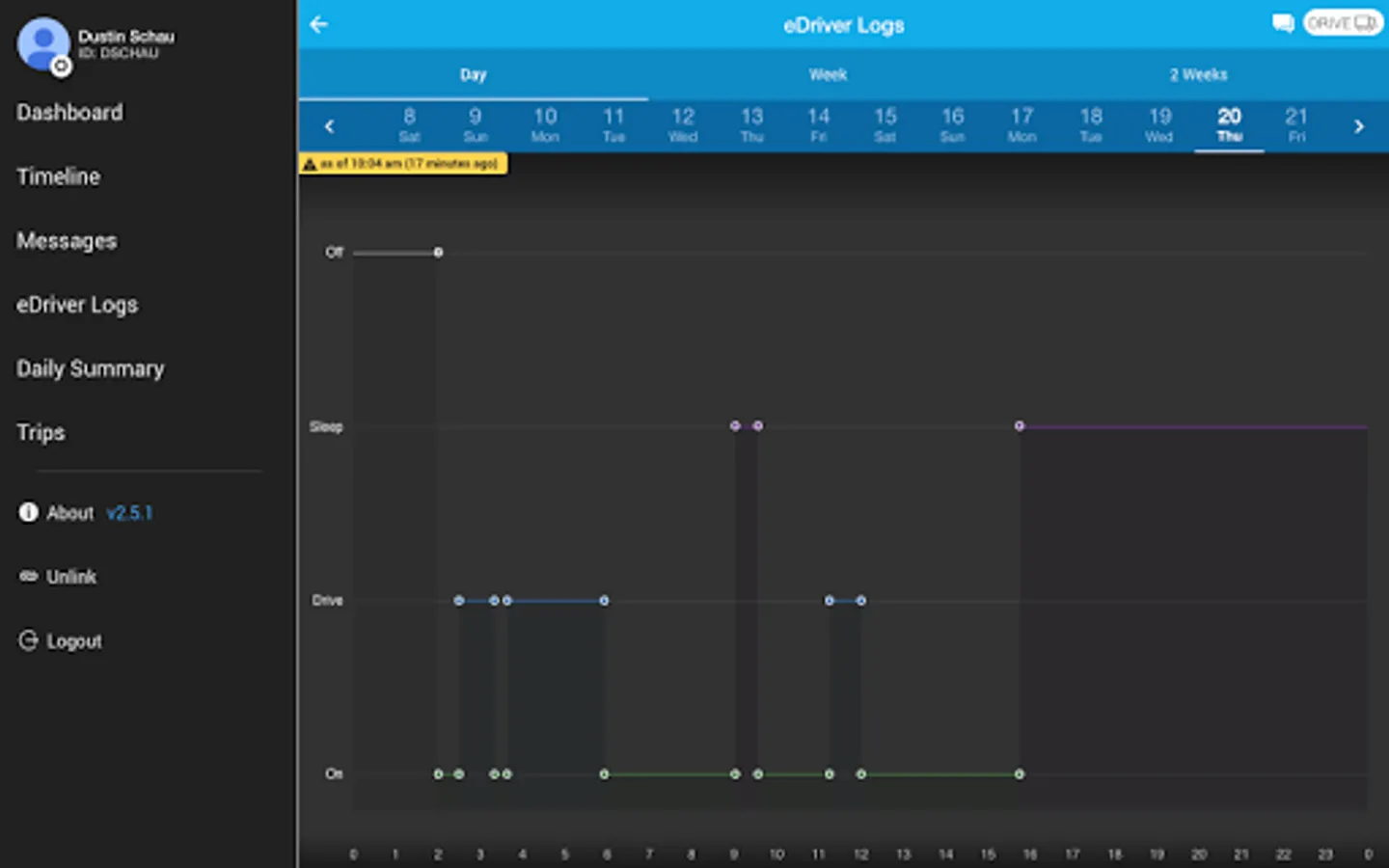Open Timeline from the sidebar
The height and width of the screenshot is (868, 1389).
[x=58, y=176]
